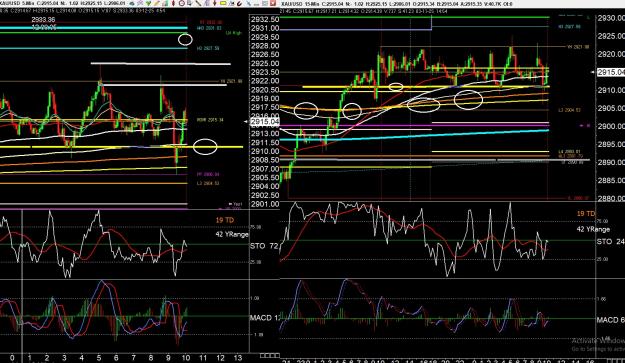Click the dark red swirl toolbar icon
The height and width of the screenshot is (363, 625).
coord(239,4)
